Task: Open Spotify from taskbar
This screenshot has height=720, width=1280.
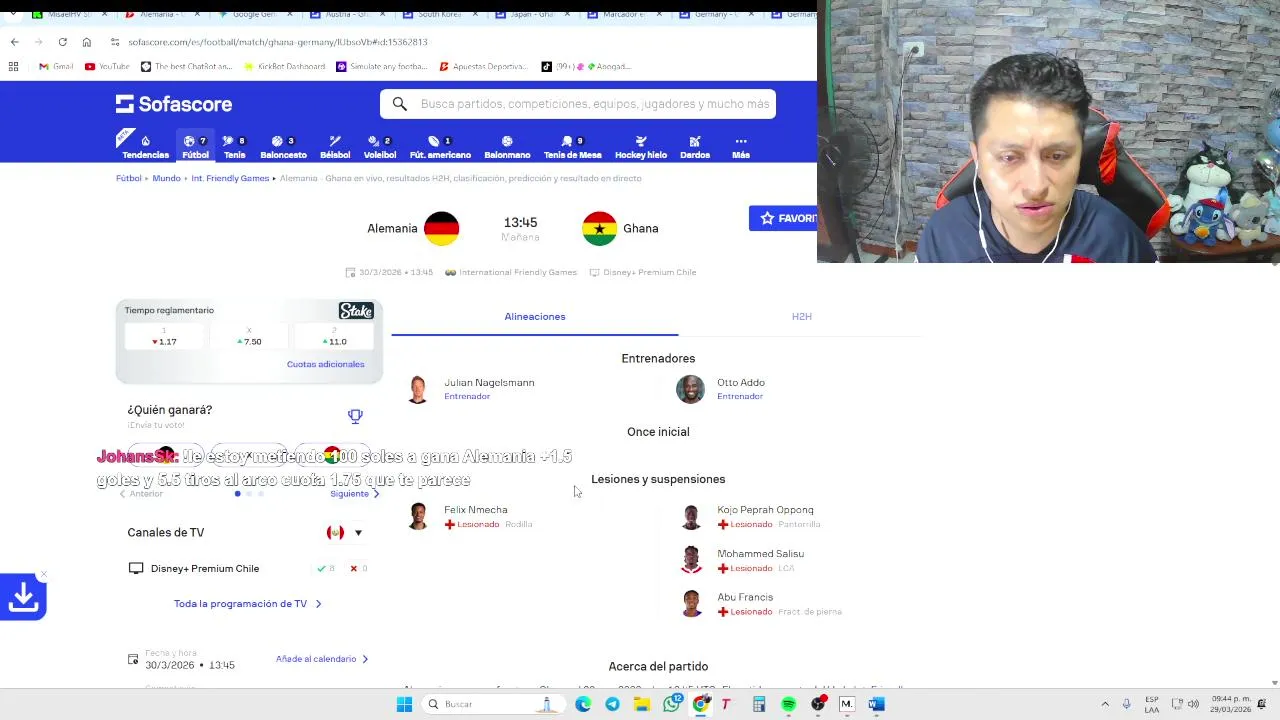Action: [x=788, y=704]
